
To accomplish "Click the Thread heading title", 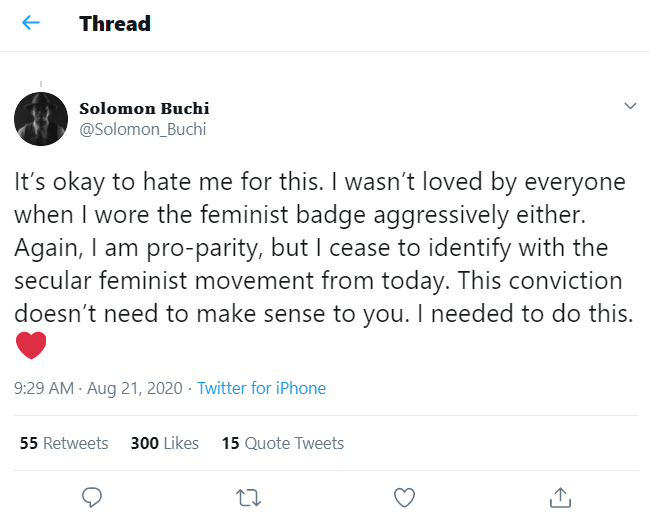I will click(x=115, y=23).
